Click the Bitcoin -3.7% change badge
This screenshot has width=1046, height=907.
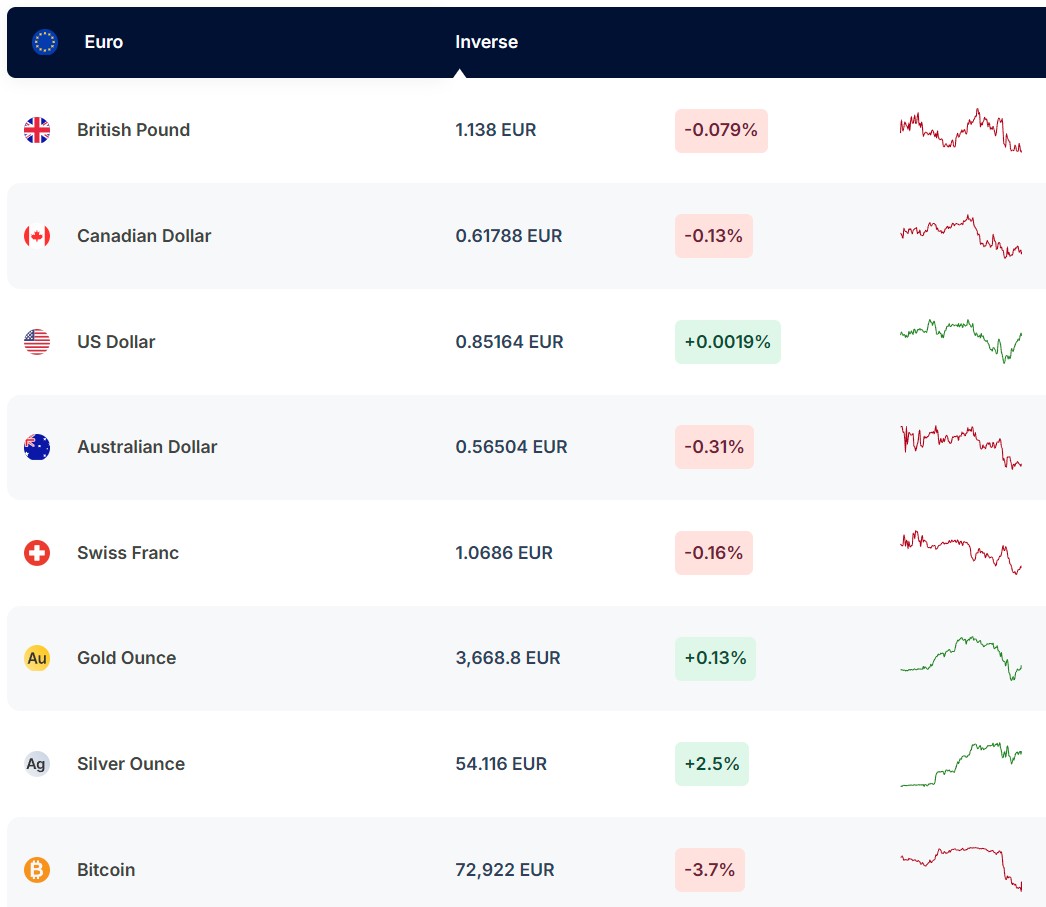point(710,870)
